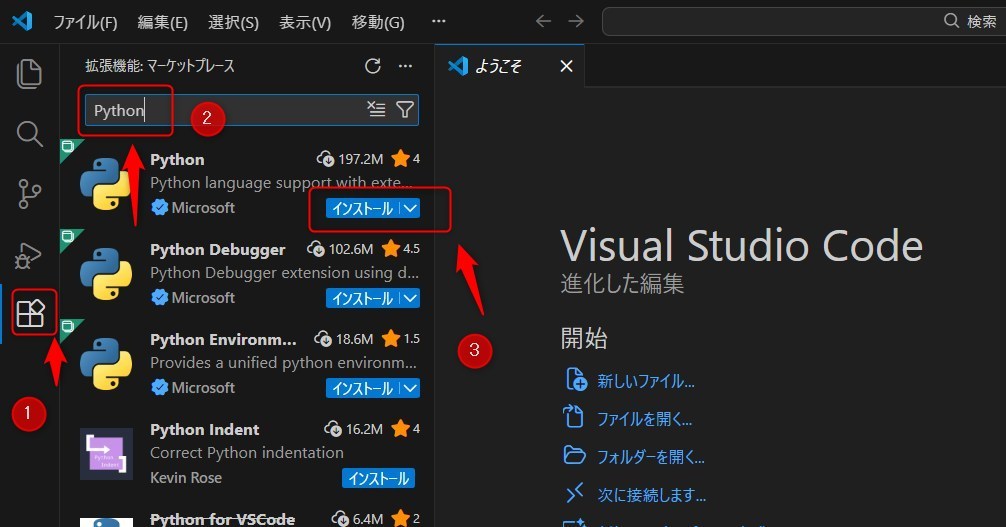
Task: Click the 拡張機能: マーケットプレース header
Action: click(160, 65)
